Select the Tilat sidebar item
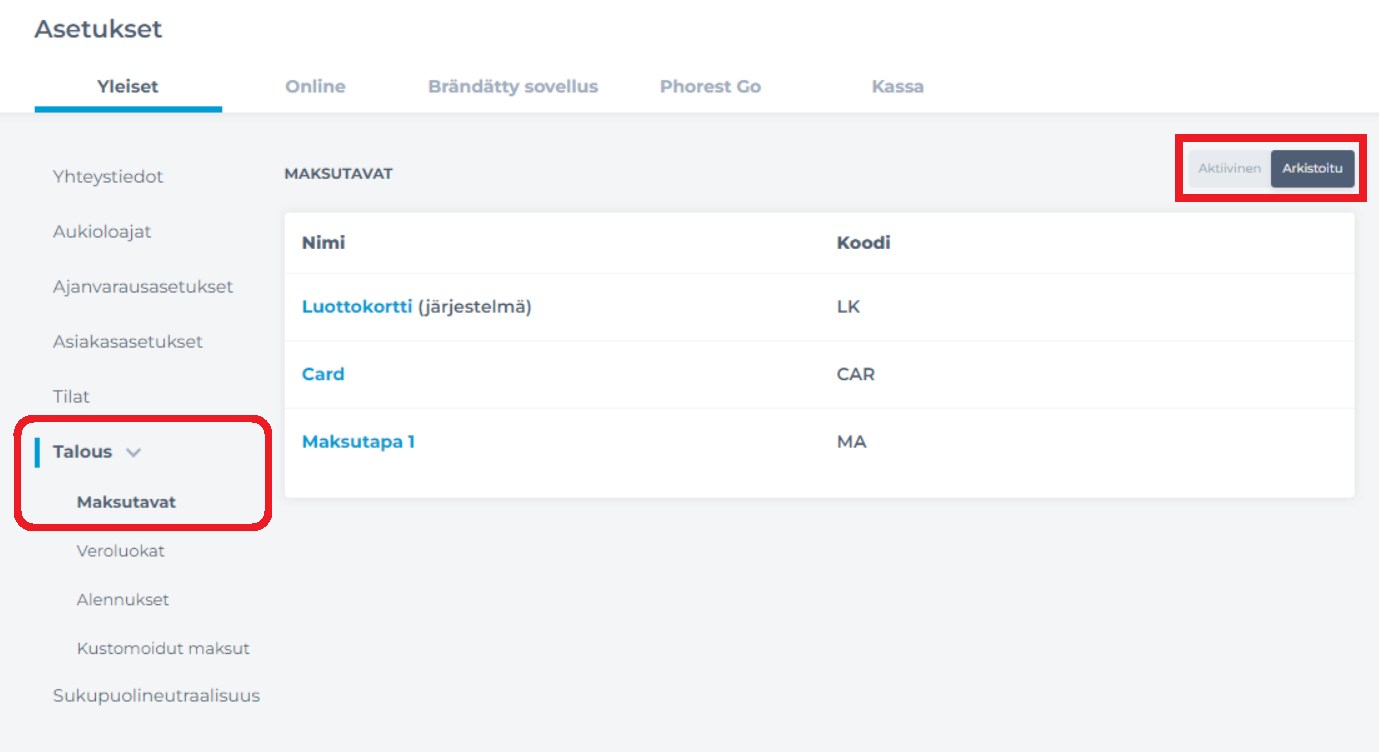The image size is (1379, 752). click(71, 397)
